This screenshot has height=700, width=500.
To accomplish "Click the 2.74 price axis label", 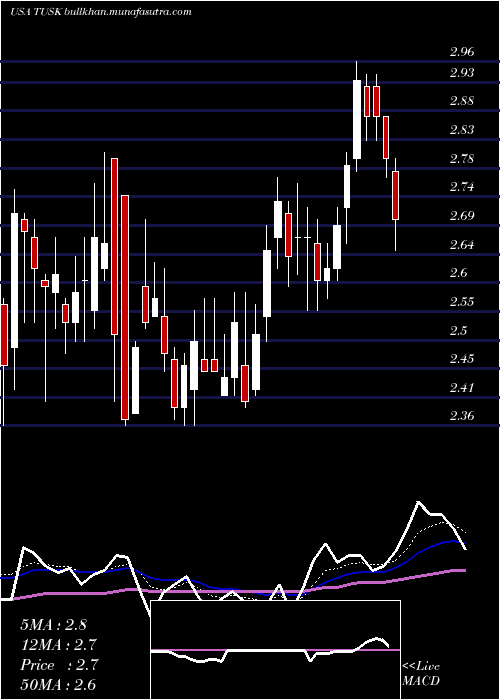I will [462, 187].
